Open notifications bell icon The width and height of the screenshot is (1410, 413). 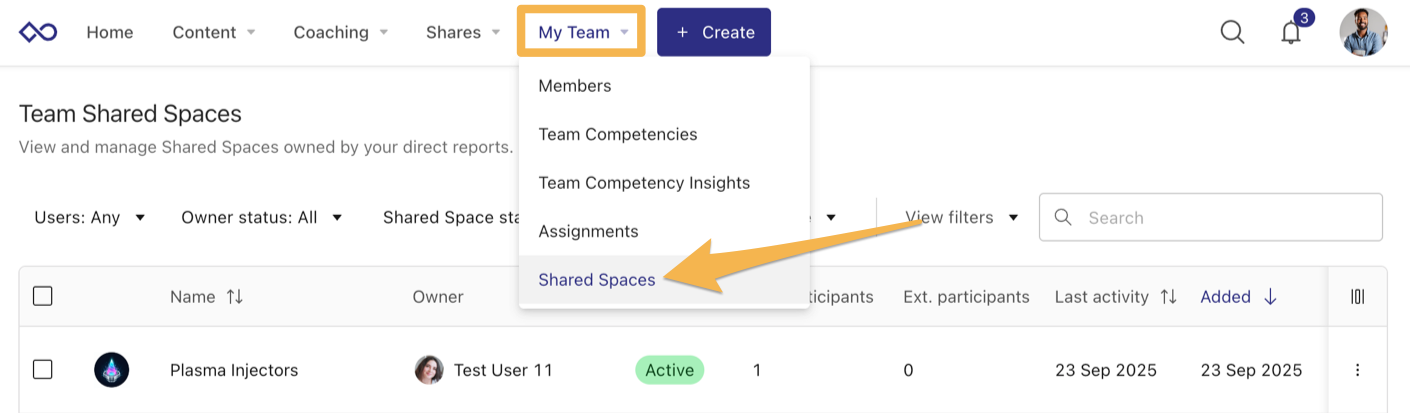1291,33
